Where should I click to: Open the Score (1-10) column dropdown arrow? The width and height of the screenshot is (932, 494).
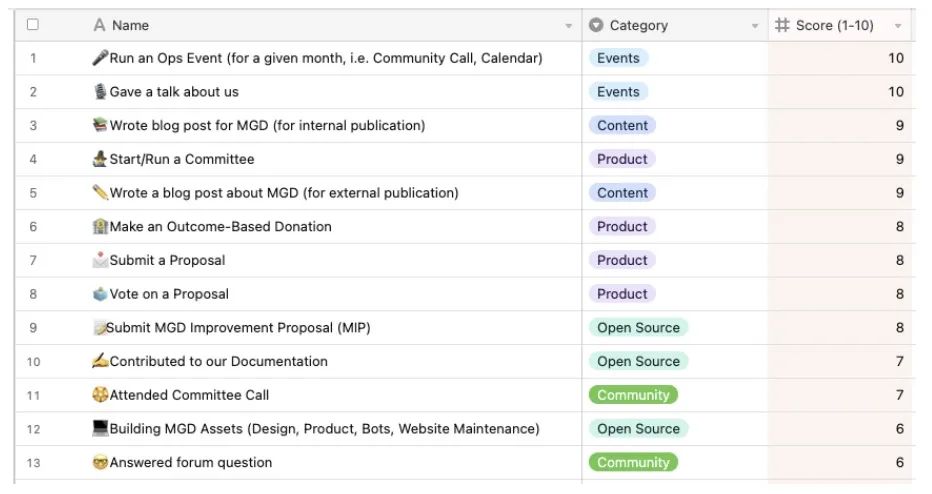[898, 26]
